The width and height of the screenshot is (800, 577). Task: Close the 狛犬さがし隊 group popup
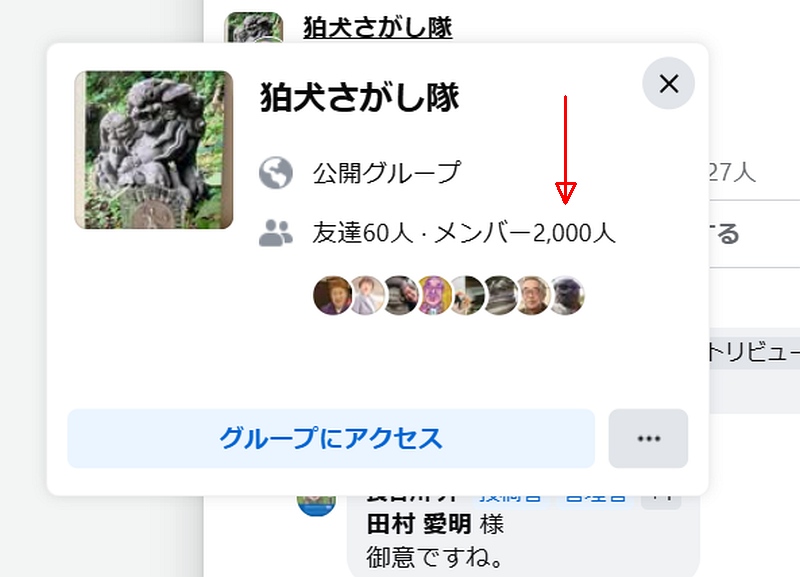point(668,83)
